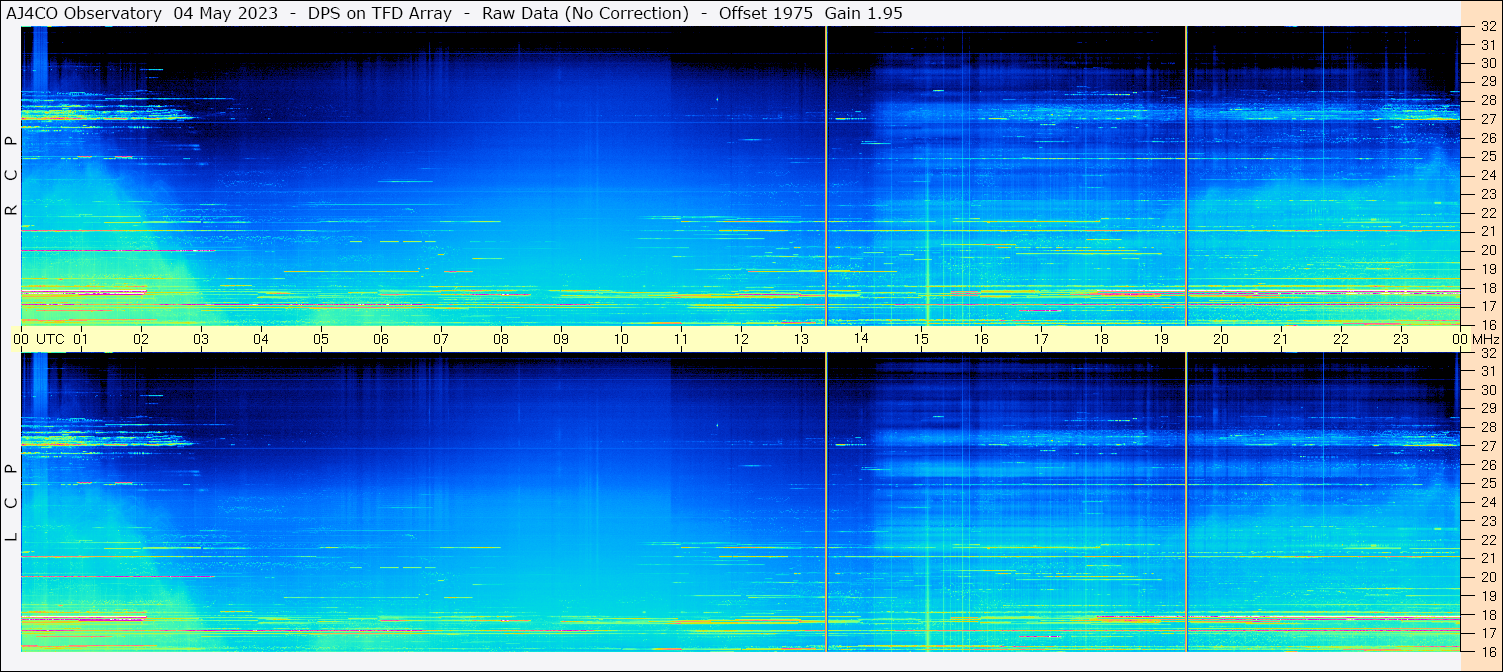Viewport: 1503px width, 672px height.
Task: Select hour "04" on the UTC axis
Action: pyautogui.click(x=261, y=339)
